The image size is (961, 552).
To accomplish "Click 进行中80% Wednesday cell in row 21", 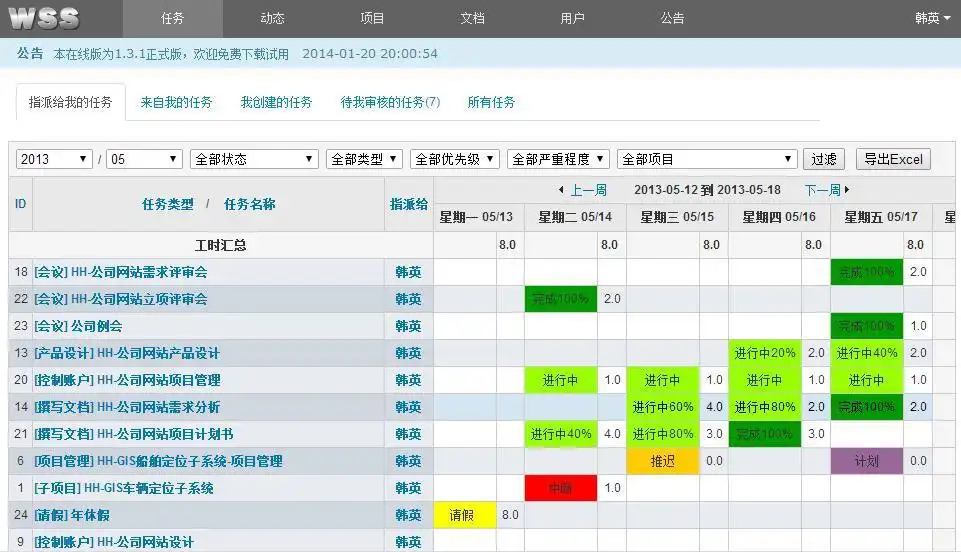I will (663, 434).
